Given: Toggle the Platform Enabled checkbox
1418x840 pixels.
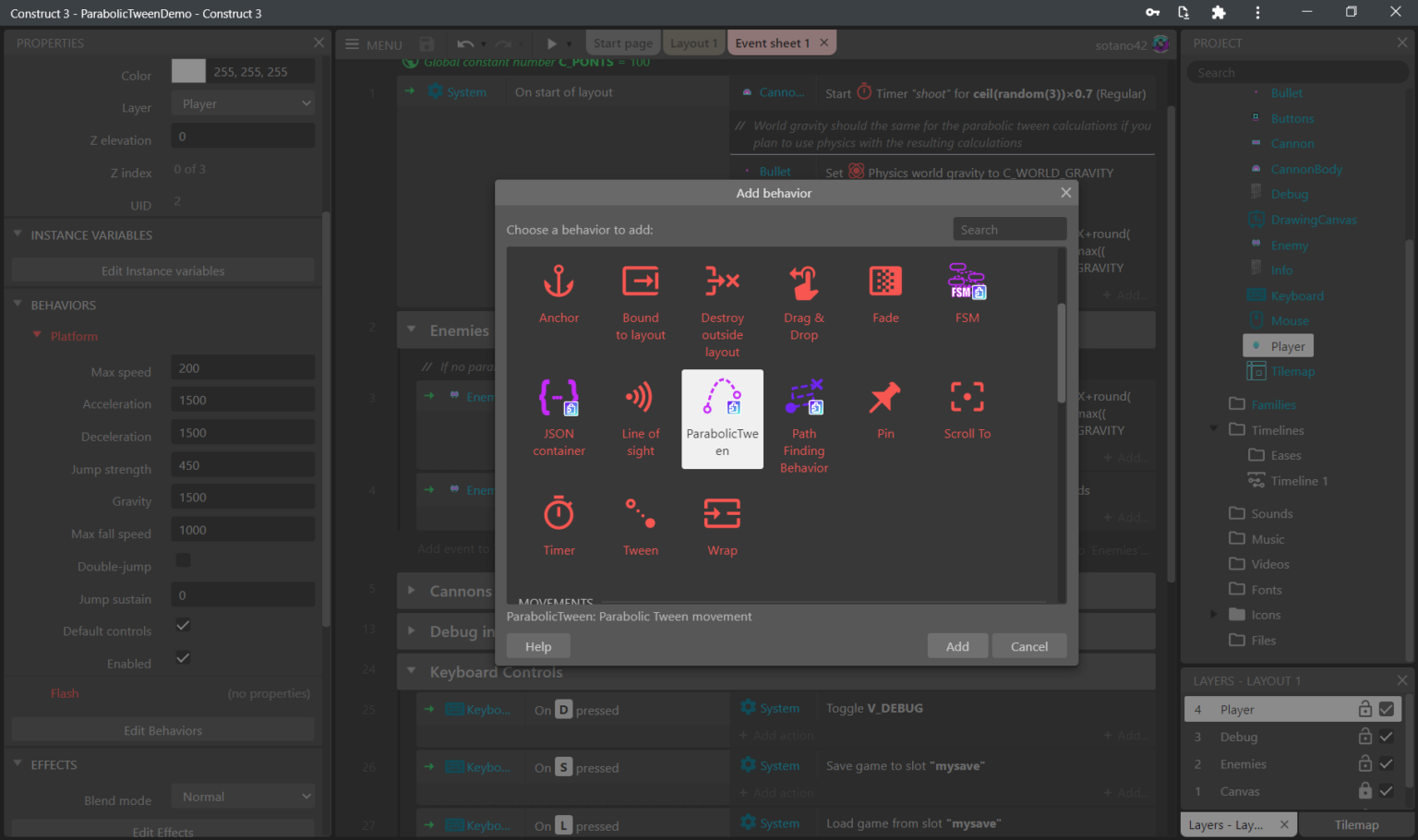Looking at the screenshot, I should pos(183,658).
